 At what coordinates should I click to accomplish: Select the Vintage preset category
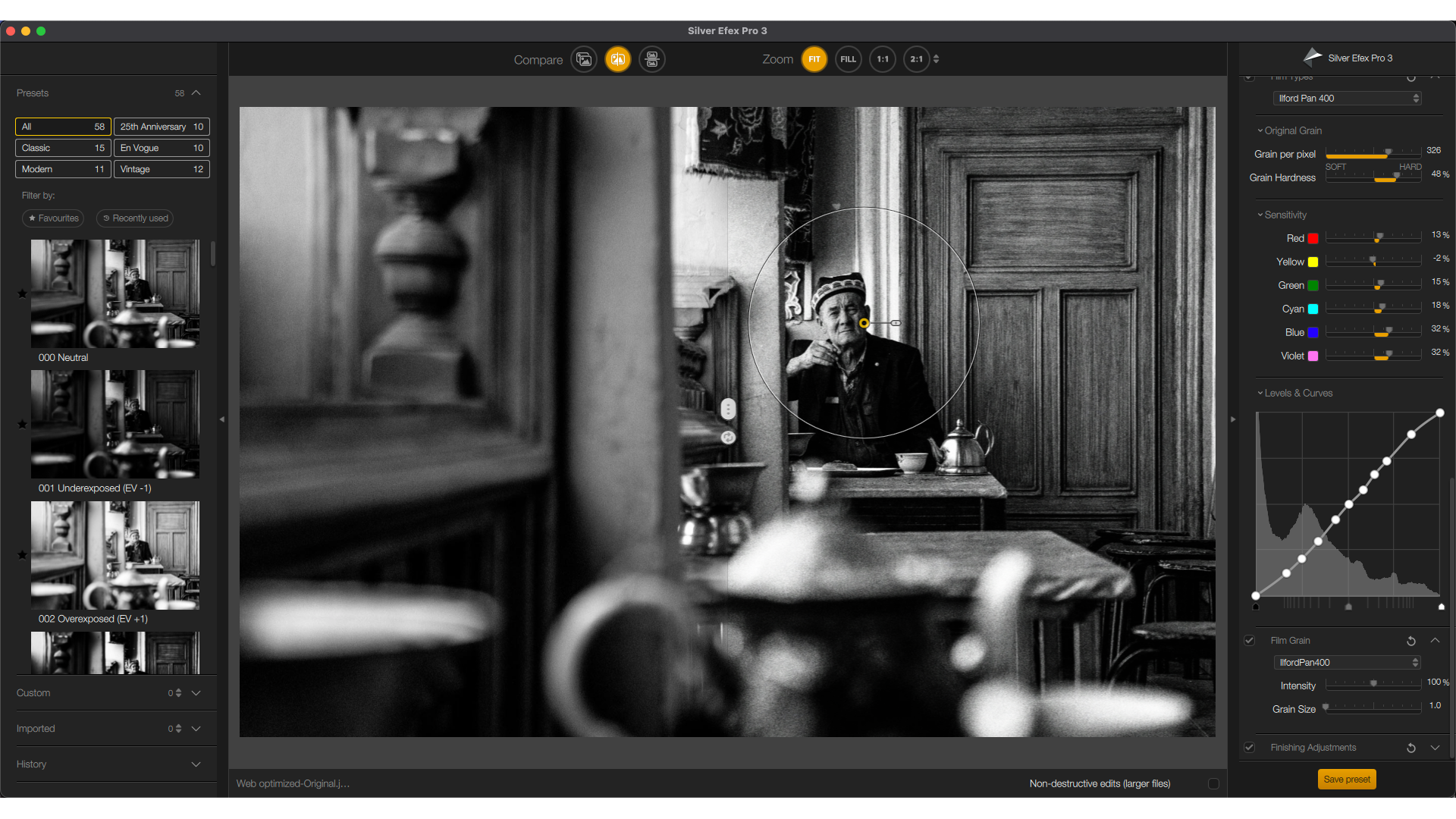[x=162, y=169]
